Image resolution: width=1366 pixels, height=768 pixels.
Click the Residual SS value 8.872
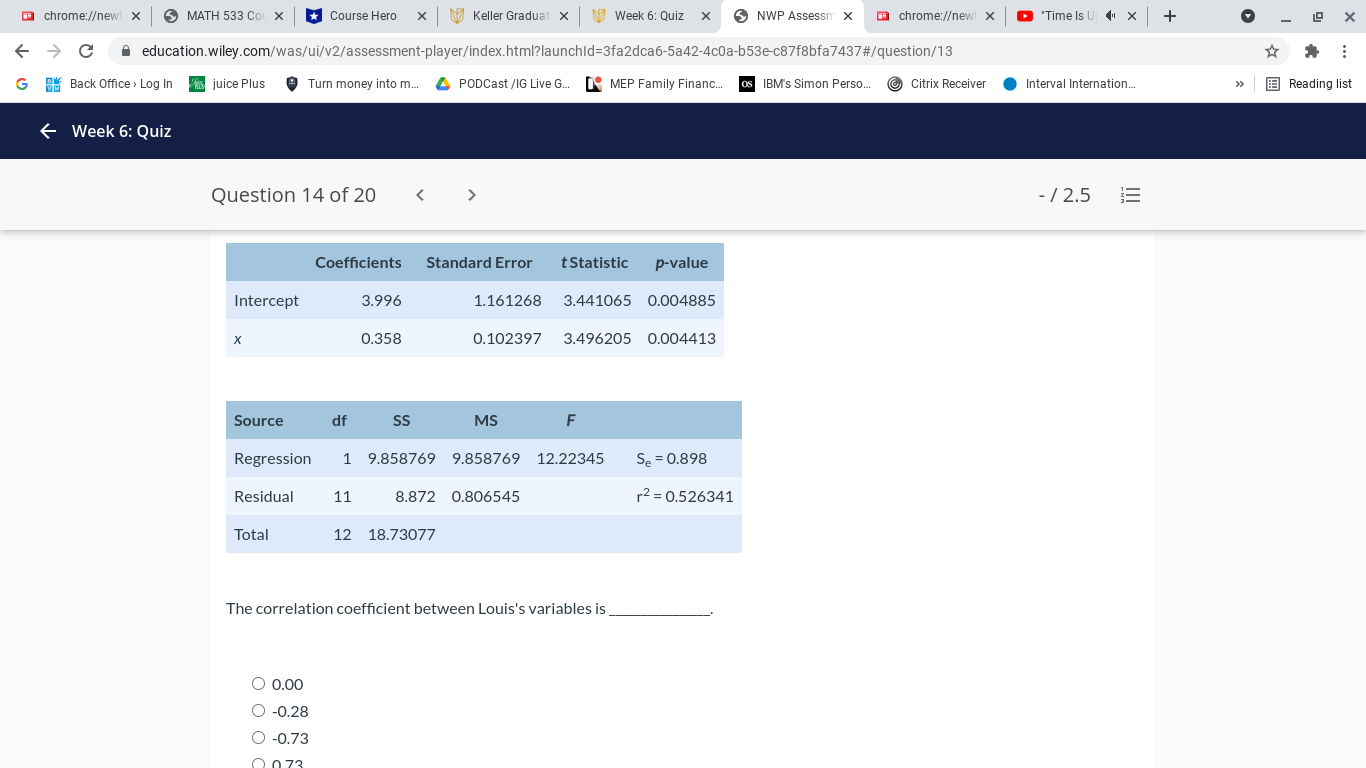click(415, 496)
